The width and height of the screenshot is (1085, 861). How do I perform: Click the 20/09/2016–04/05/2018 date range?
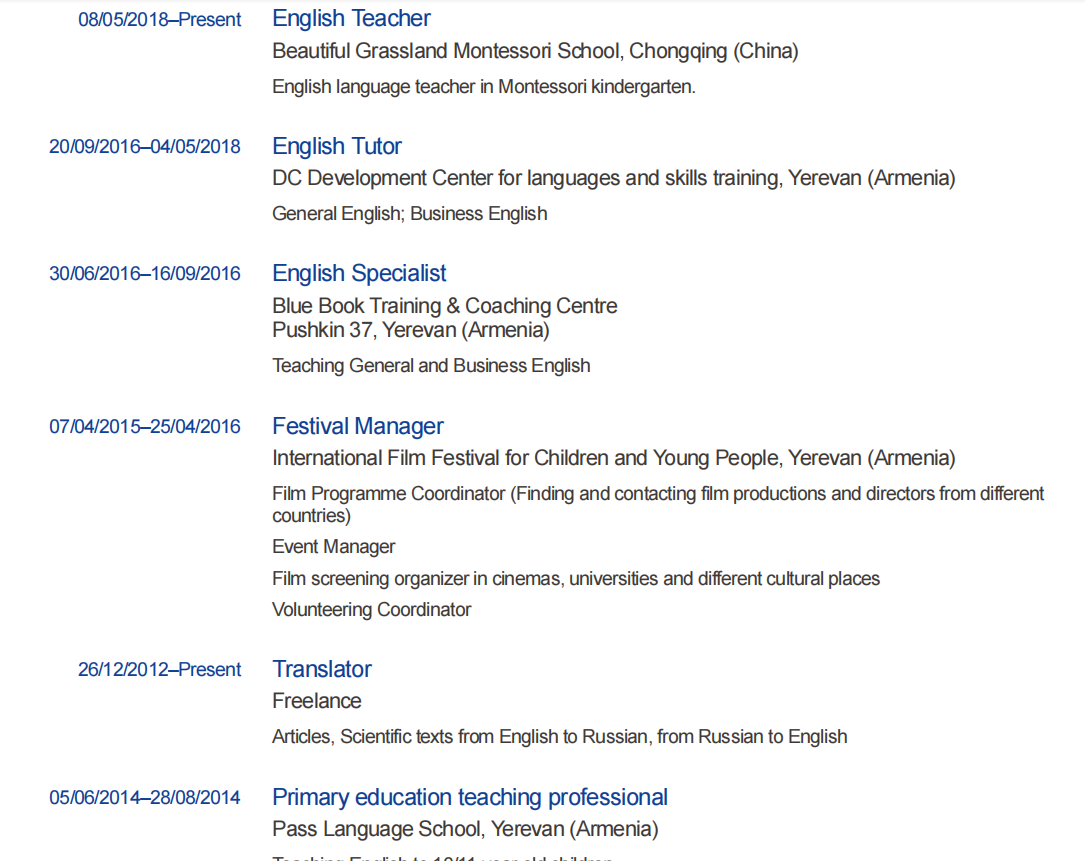pyautogui.click(x=145, y=147)
